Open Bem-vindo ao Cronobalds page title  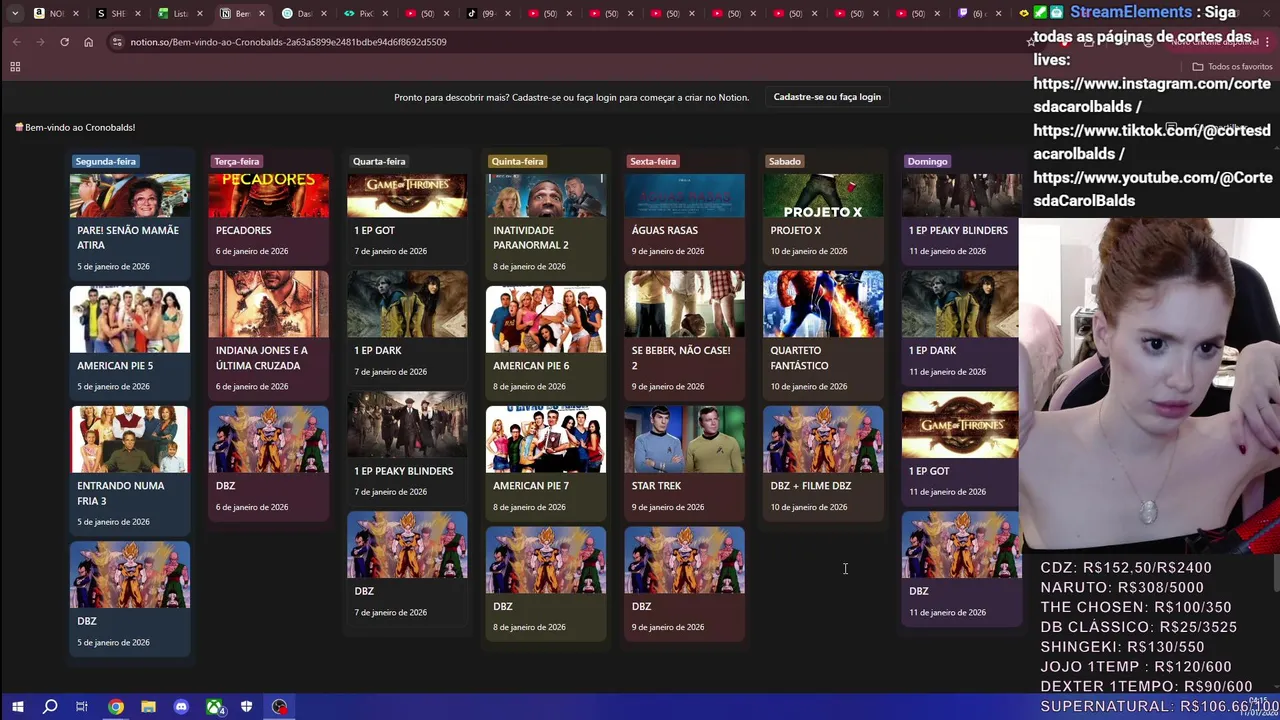pyautogui.click(x=75, y=127)
